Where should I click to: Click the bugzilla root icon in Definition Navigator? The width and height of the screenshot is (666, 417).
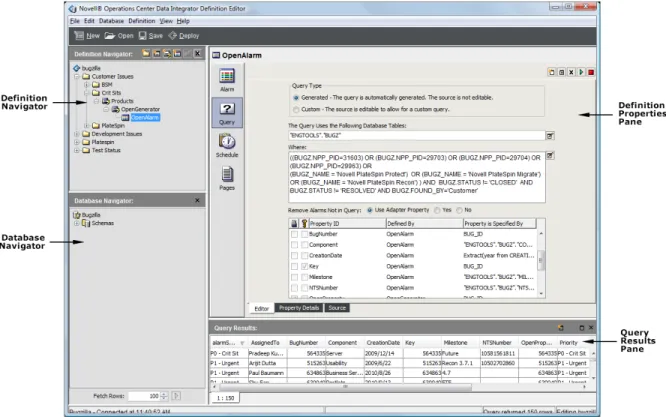tap(76, 68)
